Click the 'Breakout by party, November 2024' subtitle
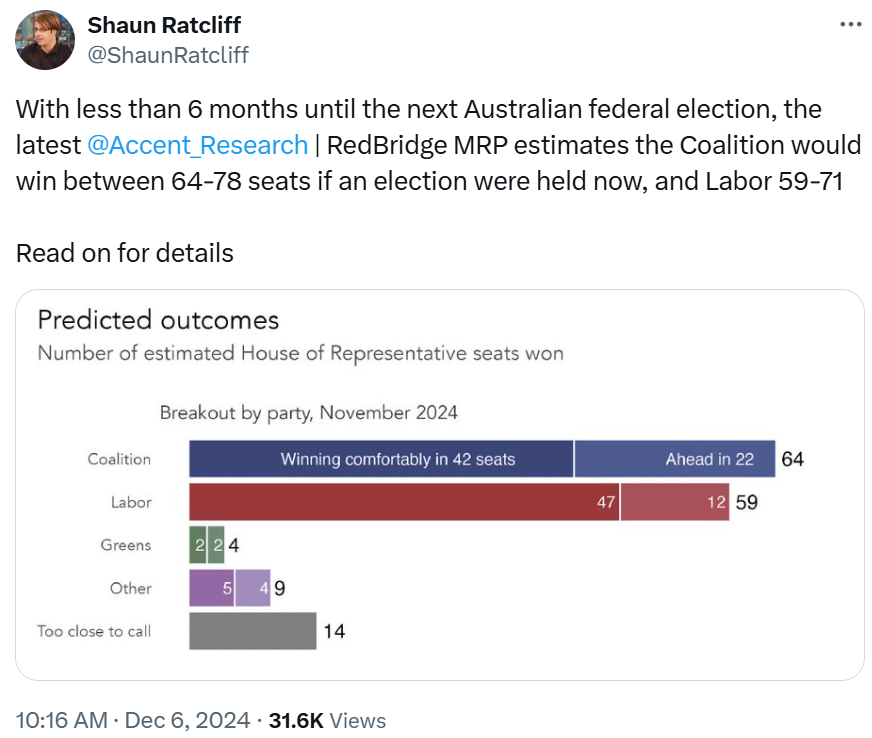This screenshot has width=872, height=738. (308, 412)
